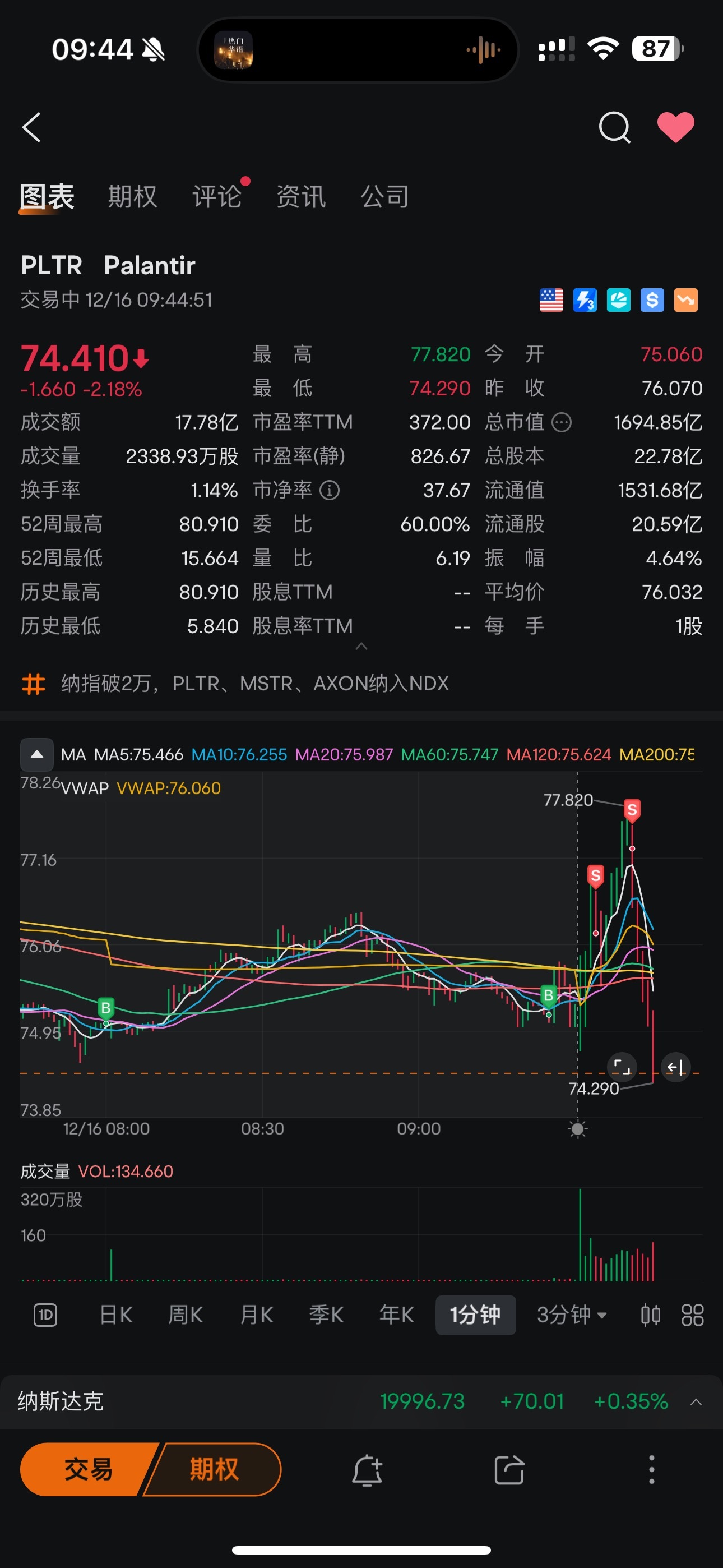
Task: Tap the 平均价 value 76.032
Action: (x=672, y=592)
